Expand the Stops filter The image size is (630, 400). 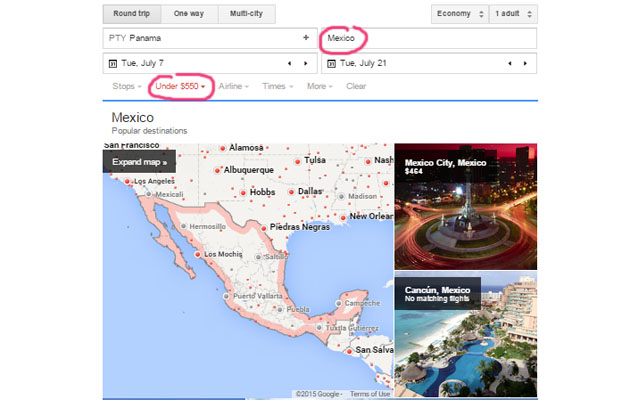pos(127,86)
